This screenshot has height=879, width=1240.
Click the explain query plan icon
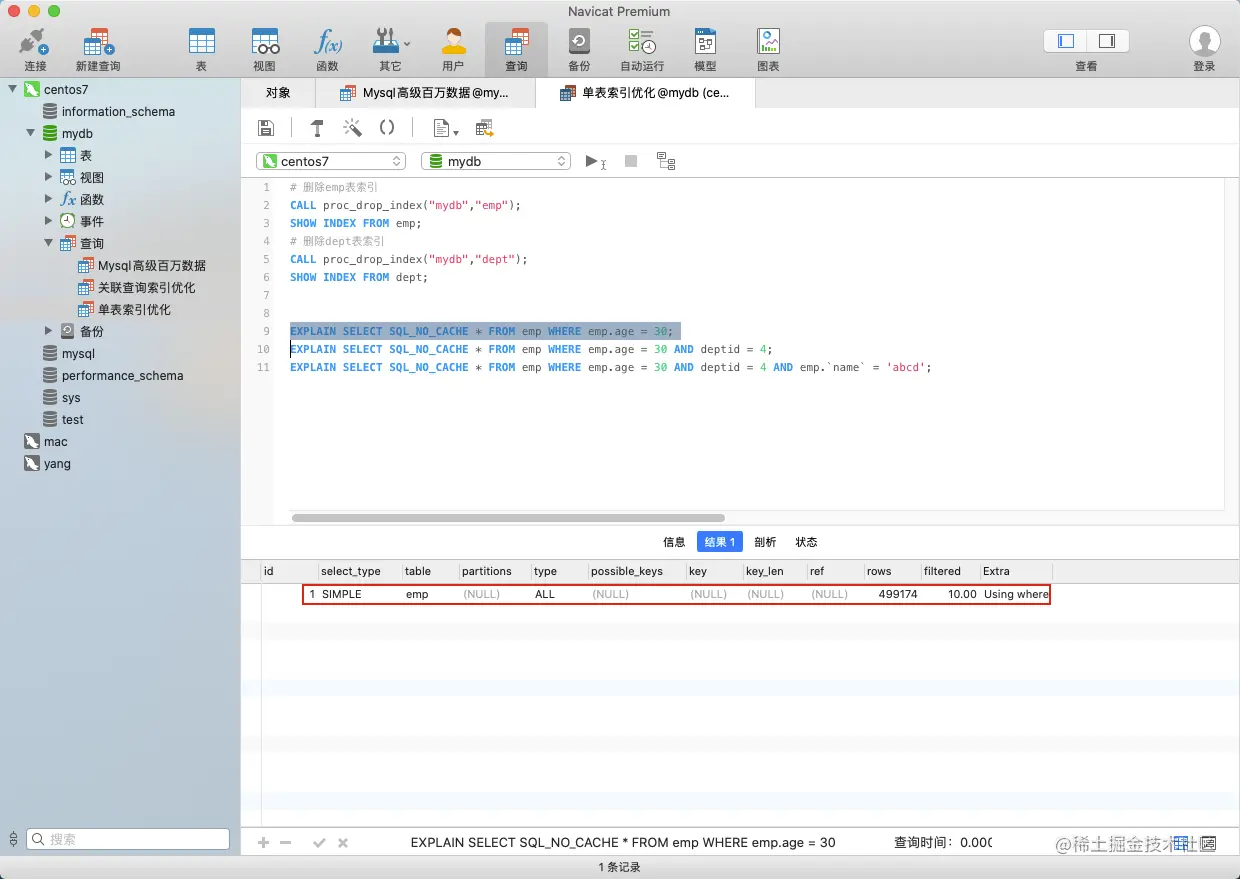click(x=666, y=161)
